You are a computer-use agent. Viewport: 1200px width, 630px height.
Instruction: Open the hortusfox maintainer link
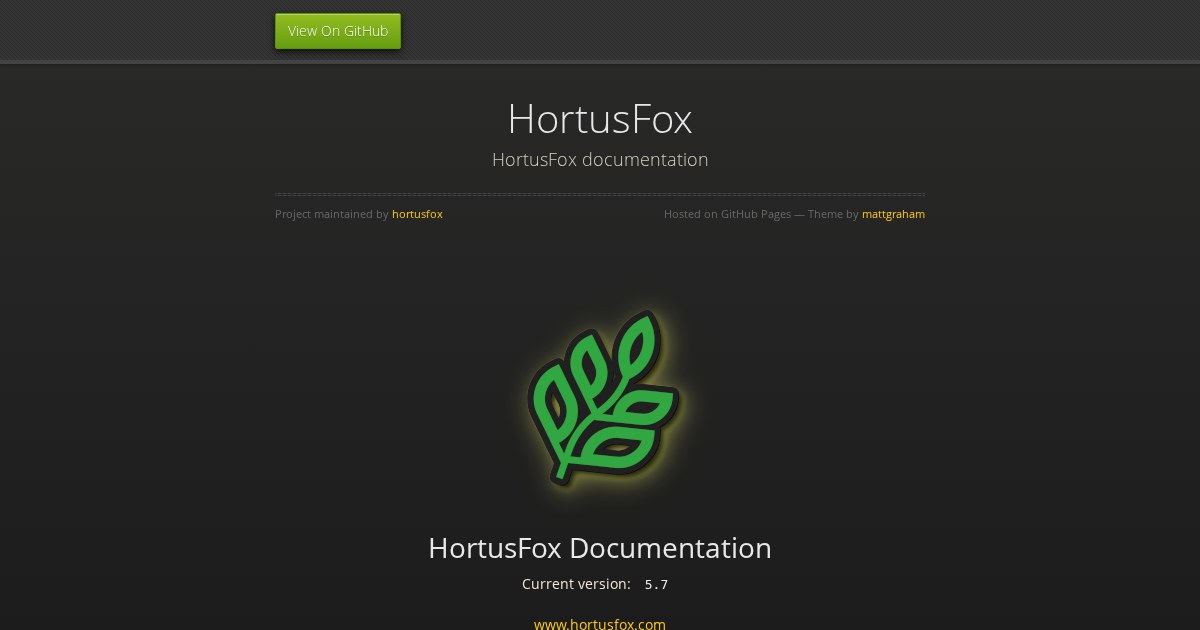[417, 214]
